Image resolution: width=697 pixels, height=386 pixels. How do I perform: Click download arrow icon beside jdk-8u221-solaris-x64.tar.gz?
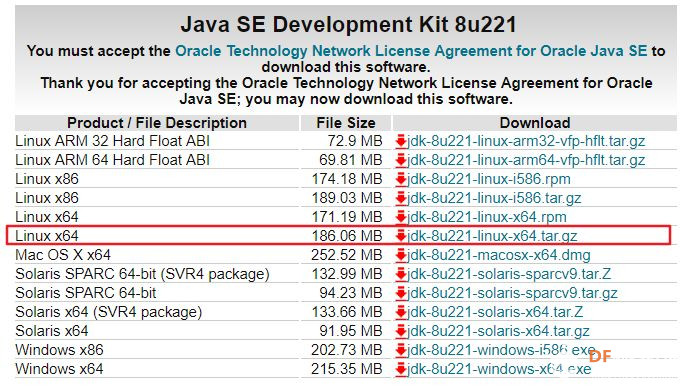pos(401,331)
